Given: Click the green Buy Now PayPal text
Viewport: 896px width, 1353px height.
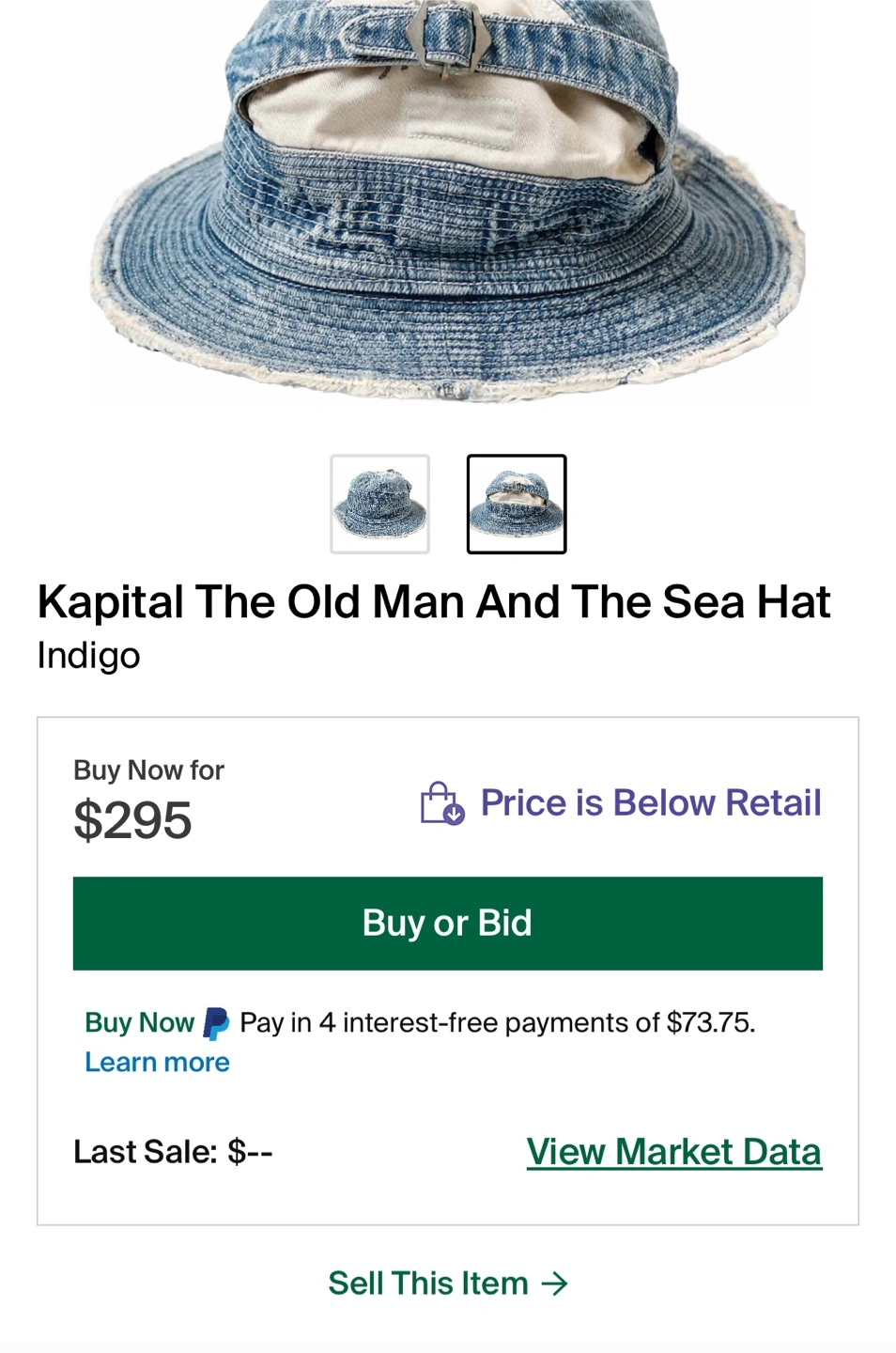Looking at the screenshot, I should click(x=139, y=1023).
